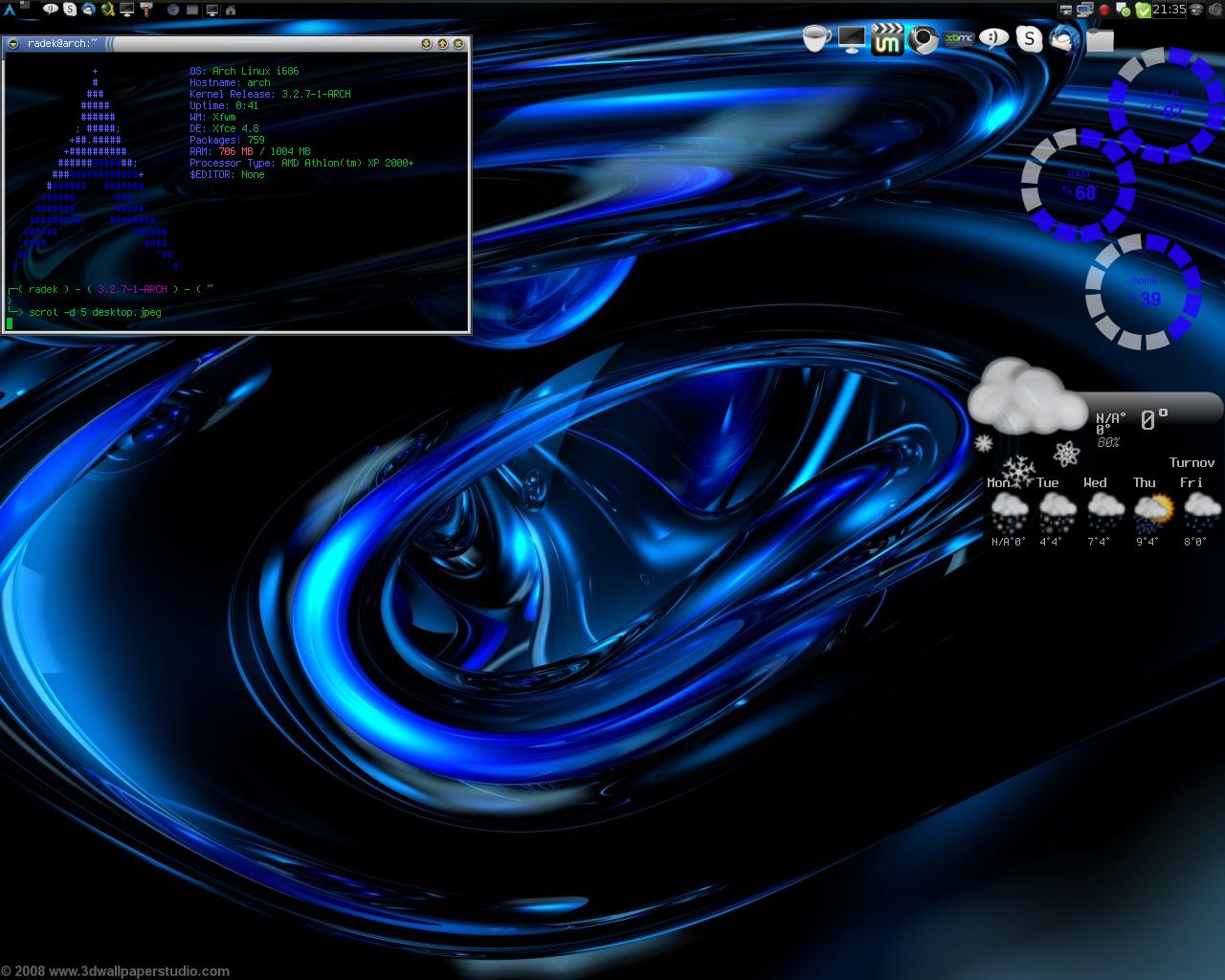This screenshot has width=1225, height=980.
Task: Launch the chat smiley app in top-left panel
Action: [x=51, y=10]
